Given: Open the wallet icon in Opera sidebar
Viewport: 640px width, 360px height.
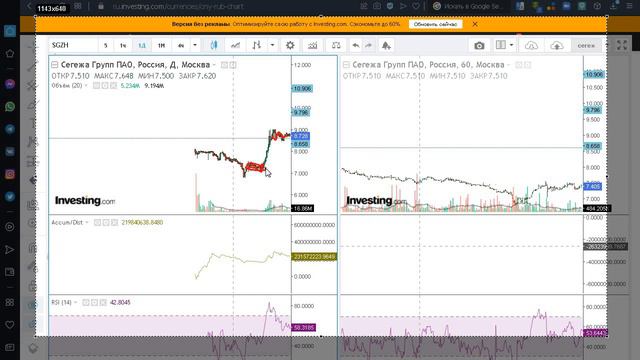Looking at the screenshot, I should pos(10,272).
